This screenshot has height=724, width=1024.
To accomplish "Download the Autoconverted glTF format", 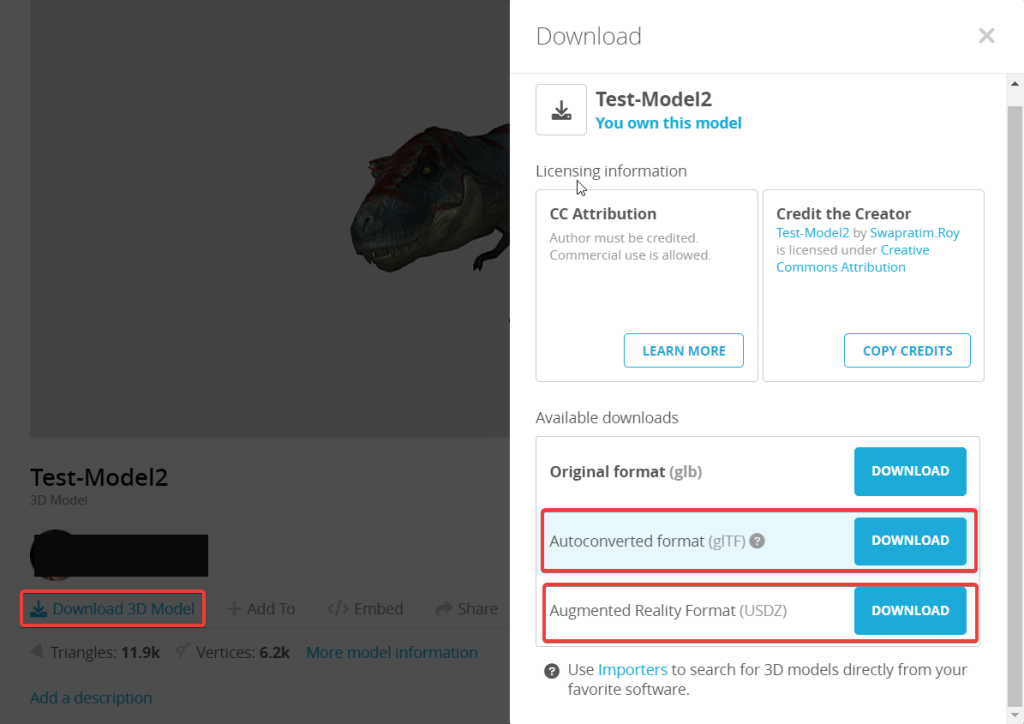I will click(910, 541).
